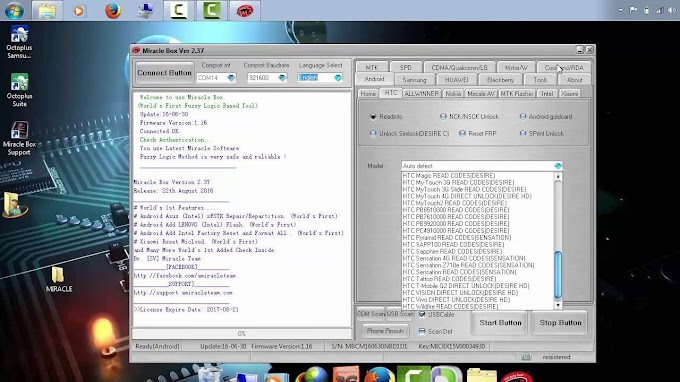680x382 pixels.
Task: Click the Miracle Box title bar icon
Action: (x=136, y=50)
